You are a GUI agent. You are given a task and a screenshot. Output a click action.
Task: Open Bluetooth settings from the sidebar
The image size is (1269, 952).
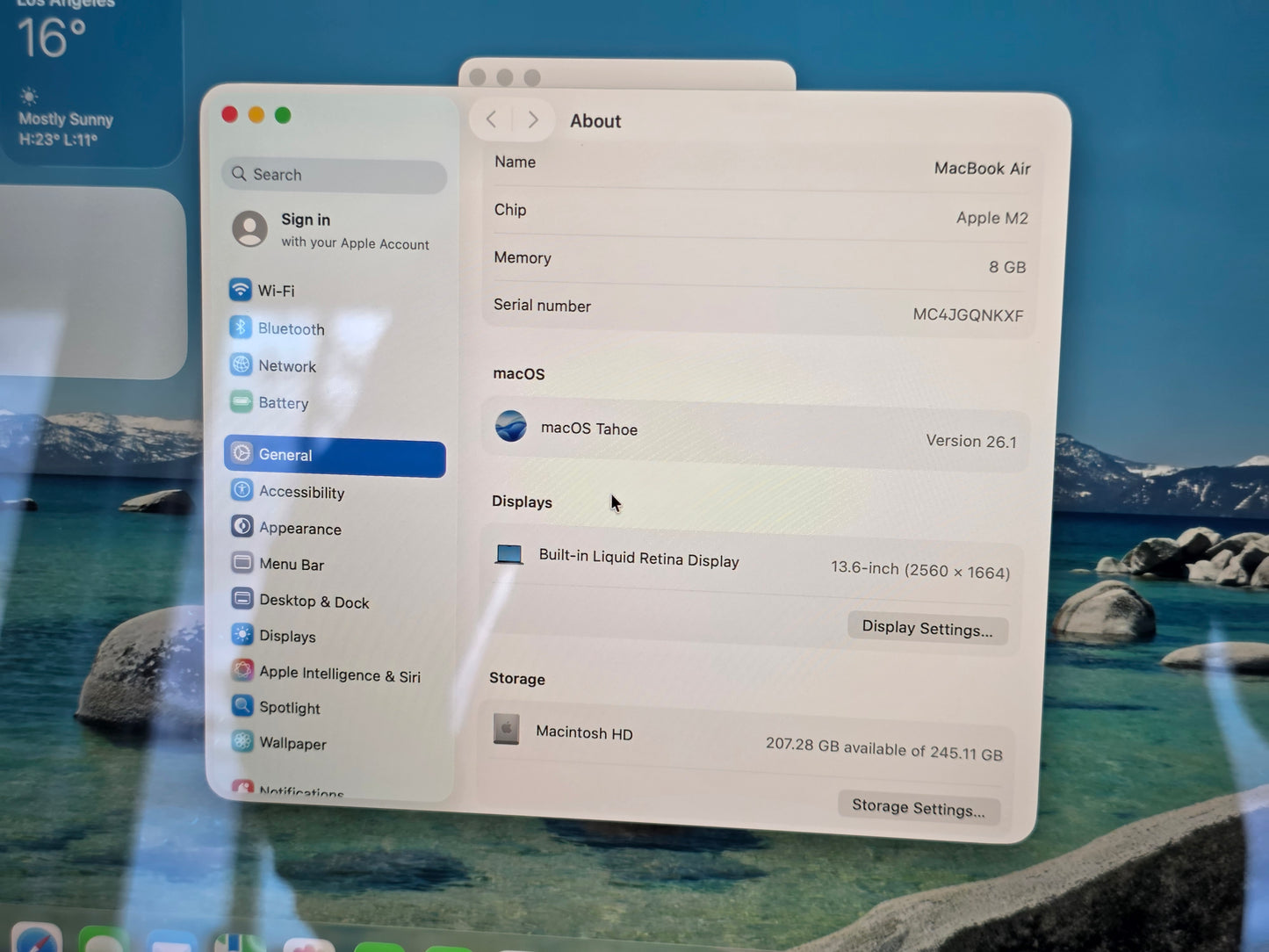pos(291,328)
